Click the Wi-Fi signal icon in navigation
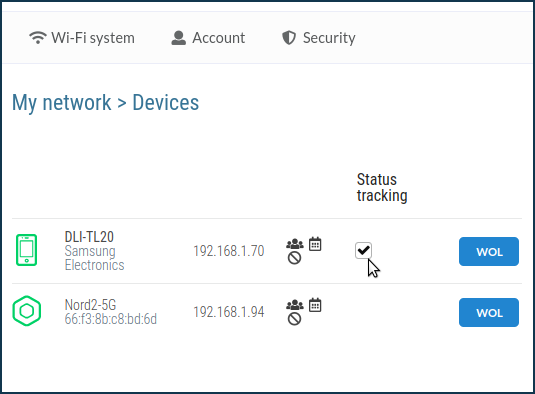The width and height of the screenshot is (535, 394). tap(38, 38)
